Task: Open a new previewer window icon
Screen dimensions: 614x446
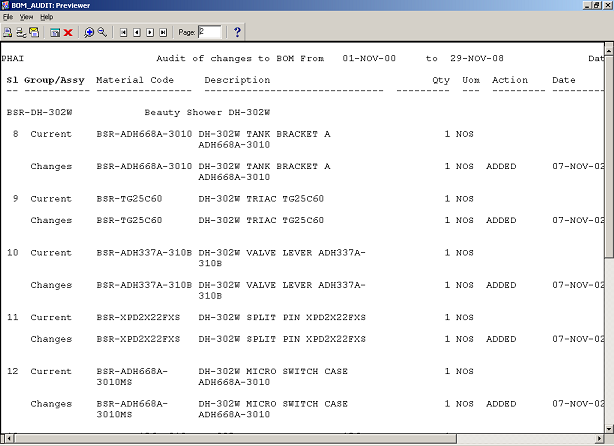Action: 55,32
